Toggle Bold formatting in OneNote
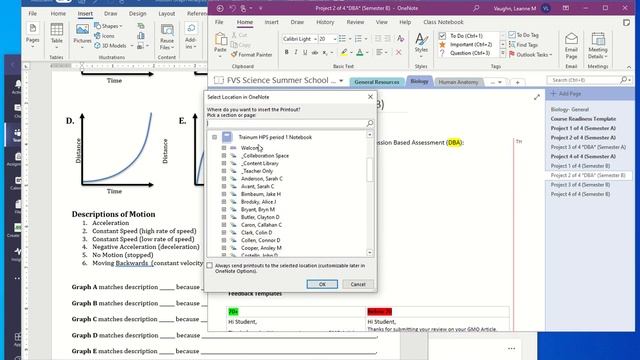Screen dimensions: 640x360 (287, 52)
